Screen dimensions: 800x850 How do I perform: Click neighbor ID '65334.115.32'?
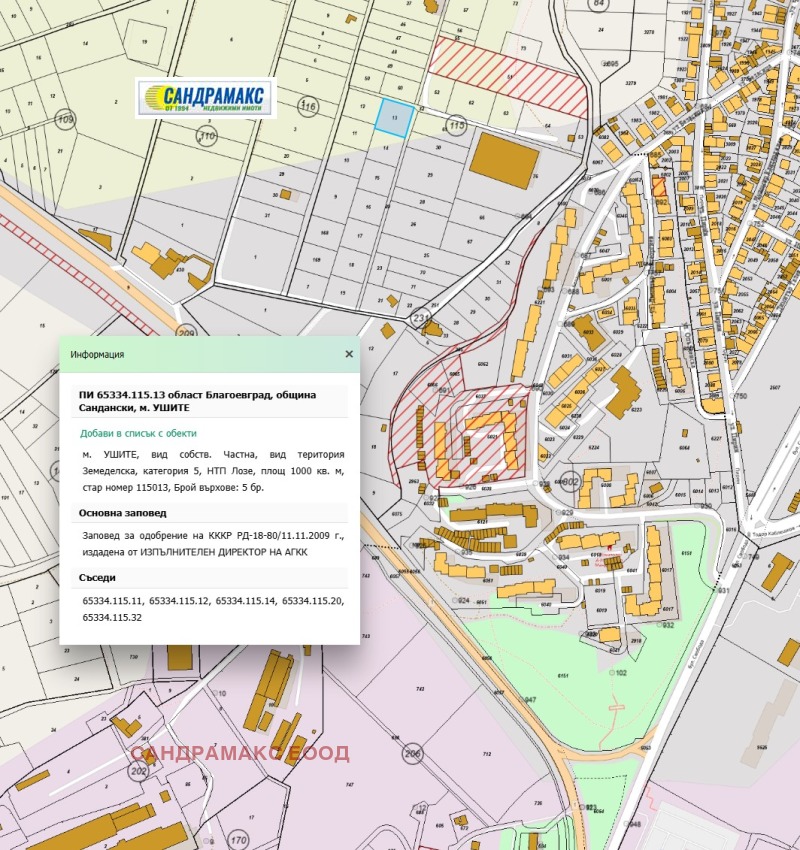point(112,617)
